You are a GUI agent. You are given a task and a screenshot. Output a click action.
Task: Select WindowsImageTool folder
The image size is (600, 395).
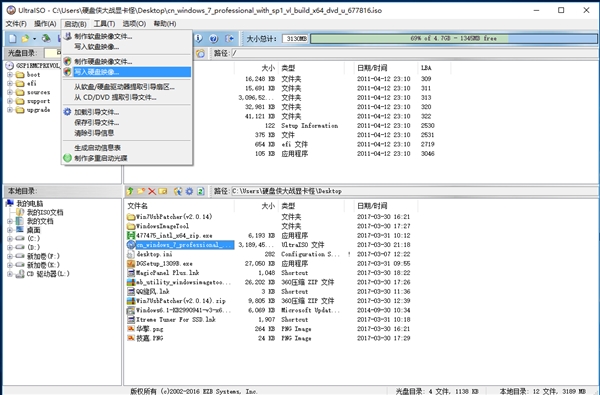tap(163, 226)
